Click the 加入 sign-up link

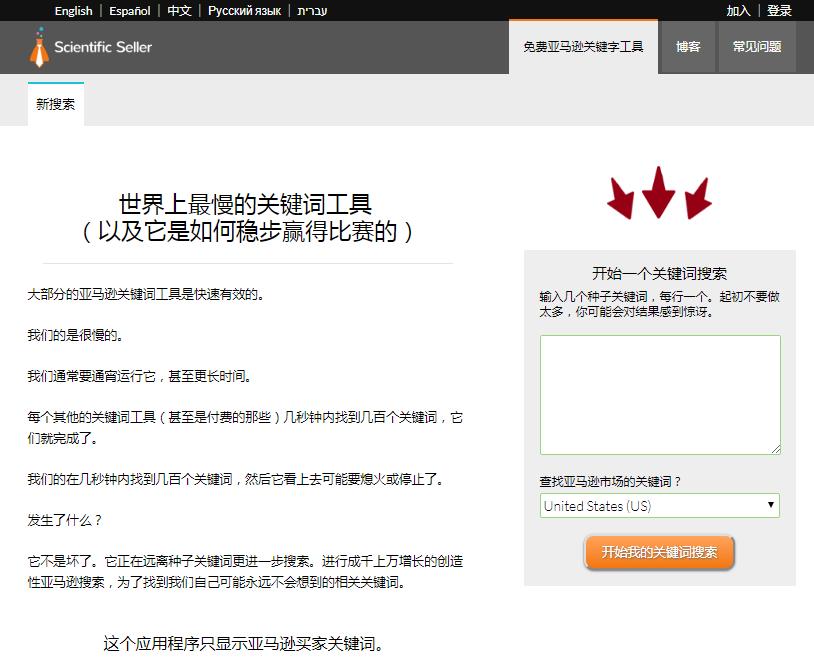point(738,11)
